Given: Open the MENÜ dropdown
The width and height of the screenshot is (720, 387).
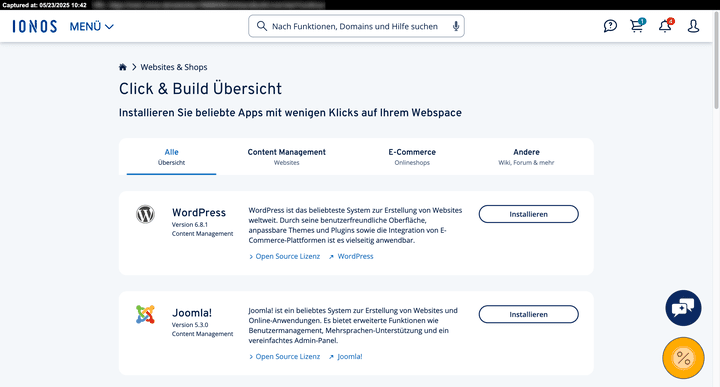Looking at the screenshot, I should [x=91, y=27].
